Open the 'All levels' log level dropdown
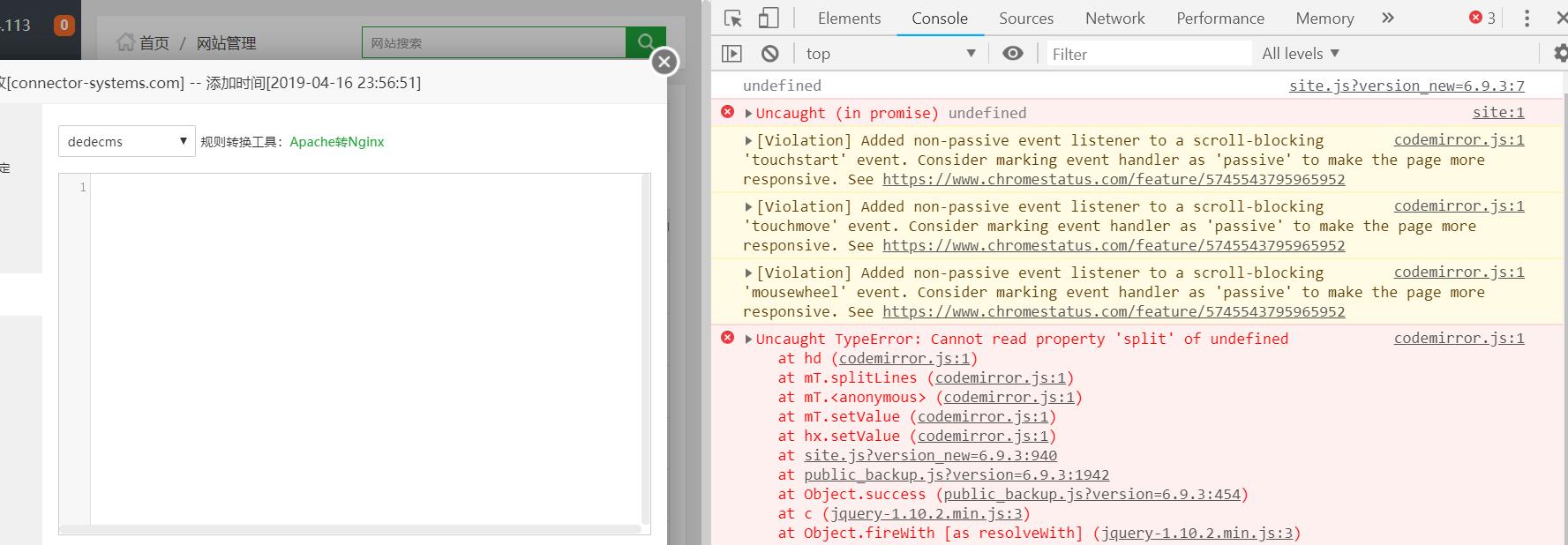Screen dimensions: 1568x545 pos(1301,54)
